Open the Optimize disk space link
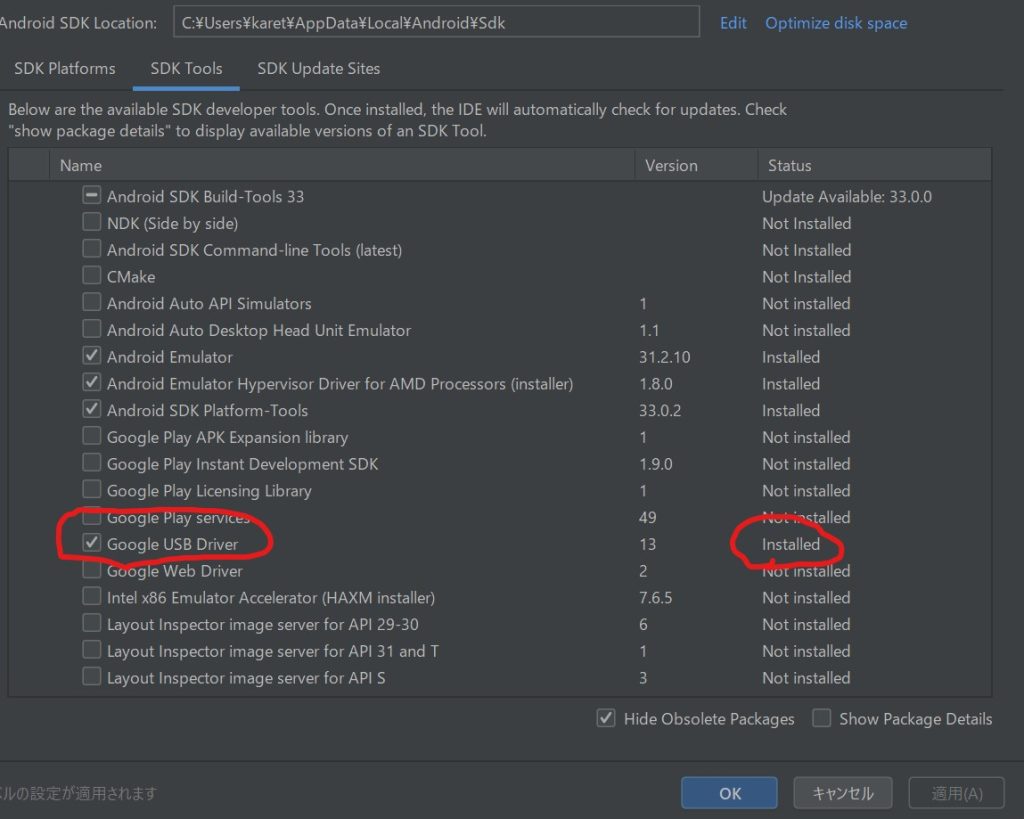1024x819 pixels. click(x=836, y=23)
